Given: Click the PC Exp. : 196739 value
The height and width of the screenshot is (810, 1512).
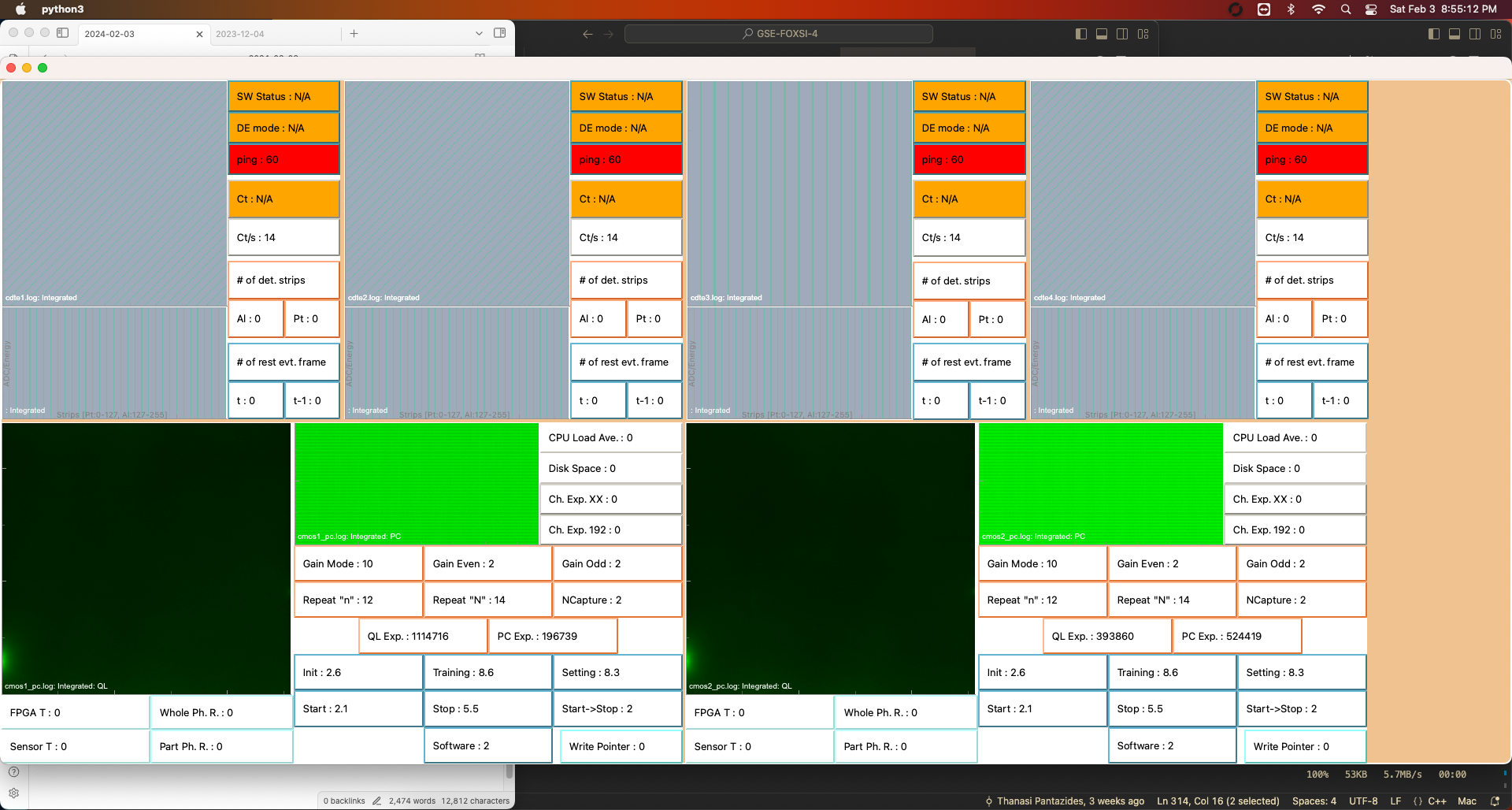Looking at the screenshot, I should point(553,636).
